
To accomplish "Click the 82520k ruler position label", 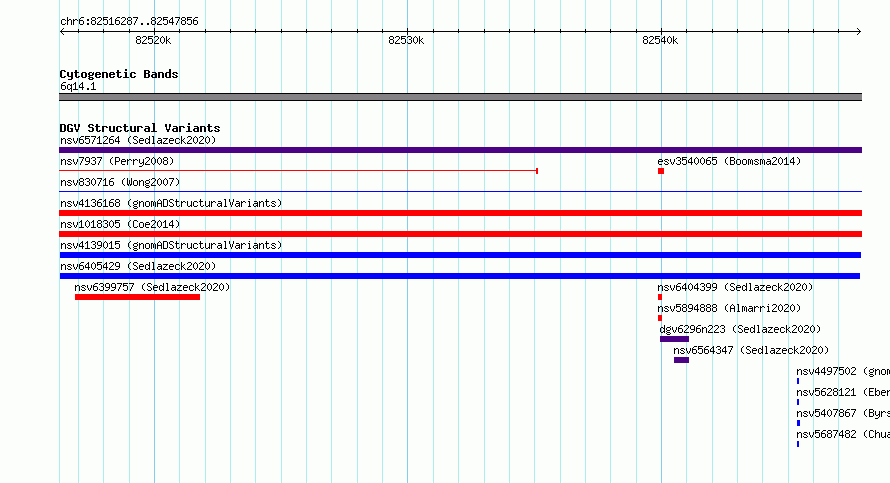I will pos(153,40).
